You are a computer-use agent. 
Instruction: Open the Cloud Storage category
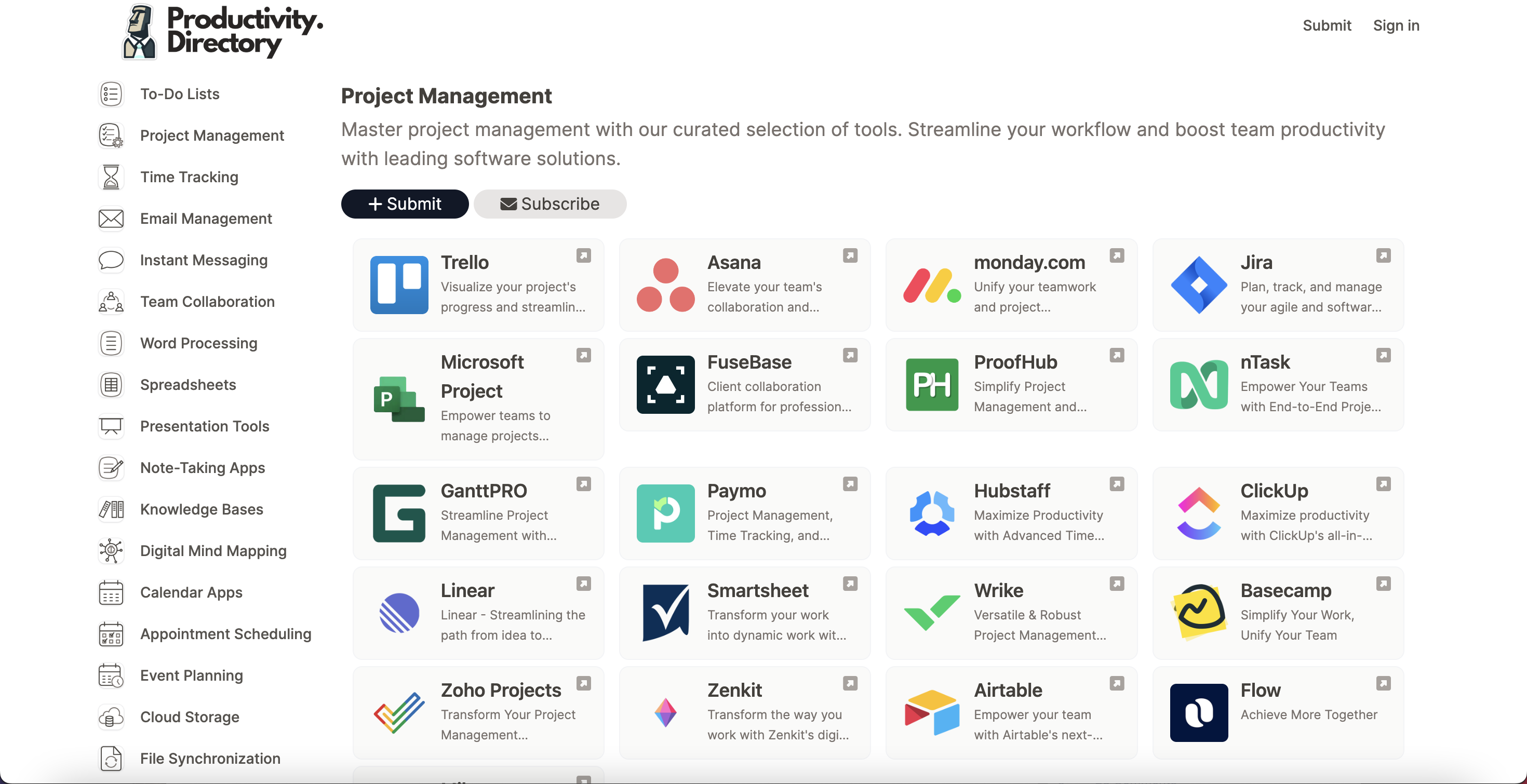pyautogui.click(x=189, y=717)
